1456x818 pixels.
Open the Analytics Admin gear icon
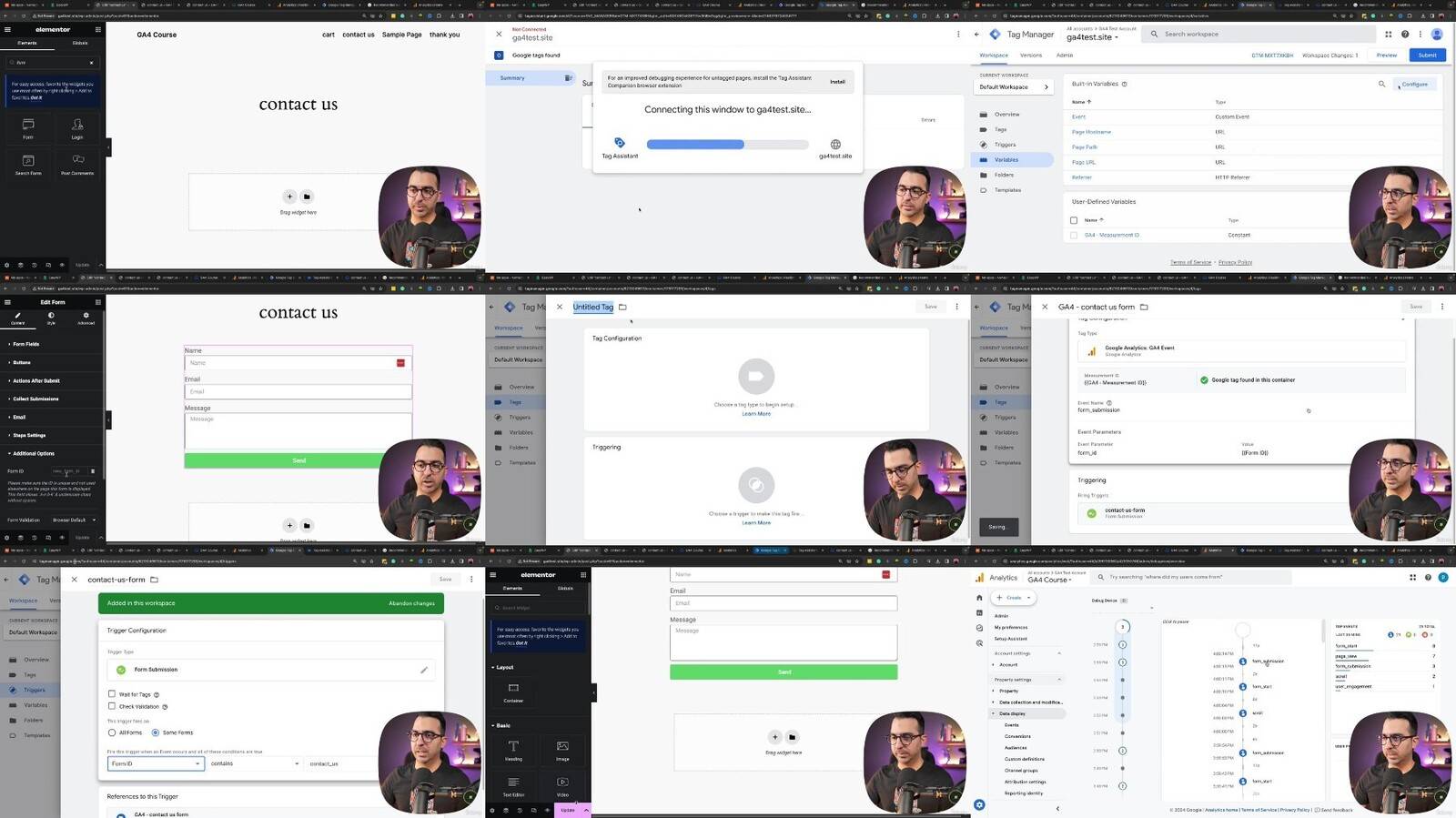(x=979, y=804)
